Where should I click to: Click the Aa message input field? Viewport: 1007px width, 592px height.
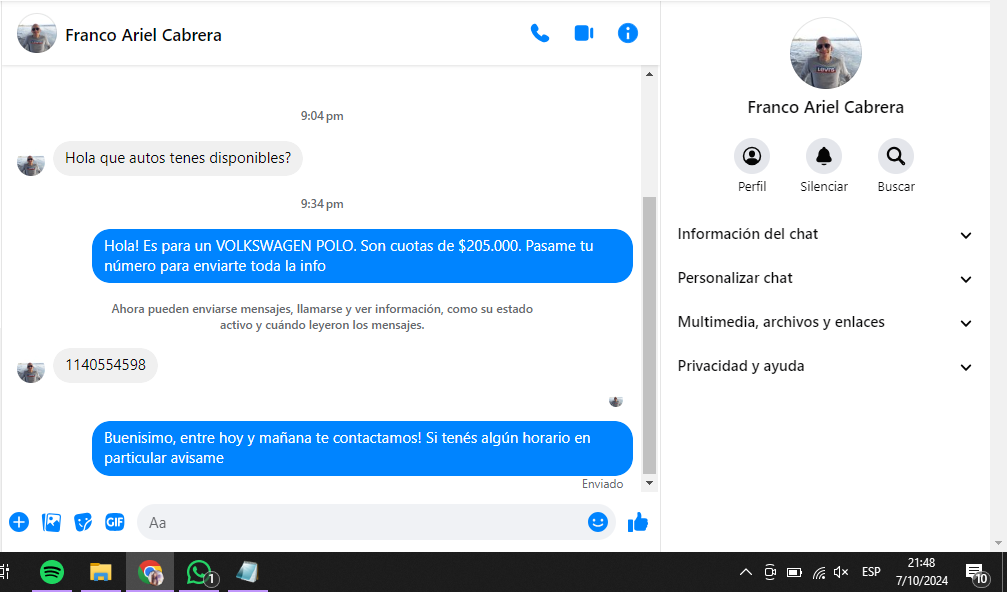[x=360, y=522]
